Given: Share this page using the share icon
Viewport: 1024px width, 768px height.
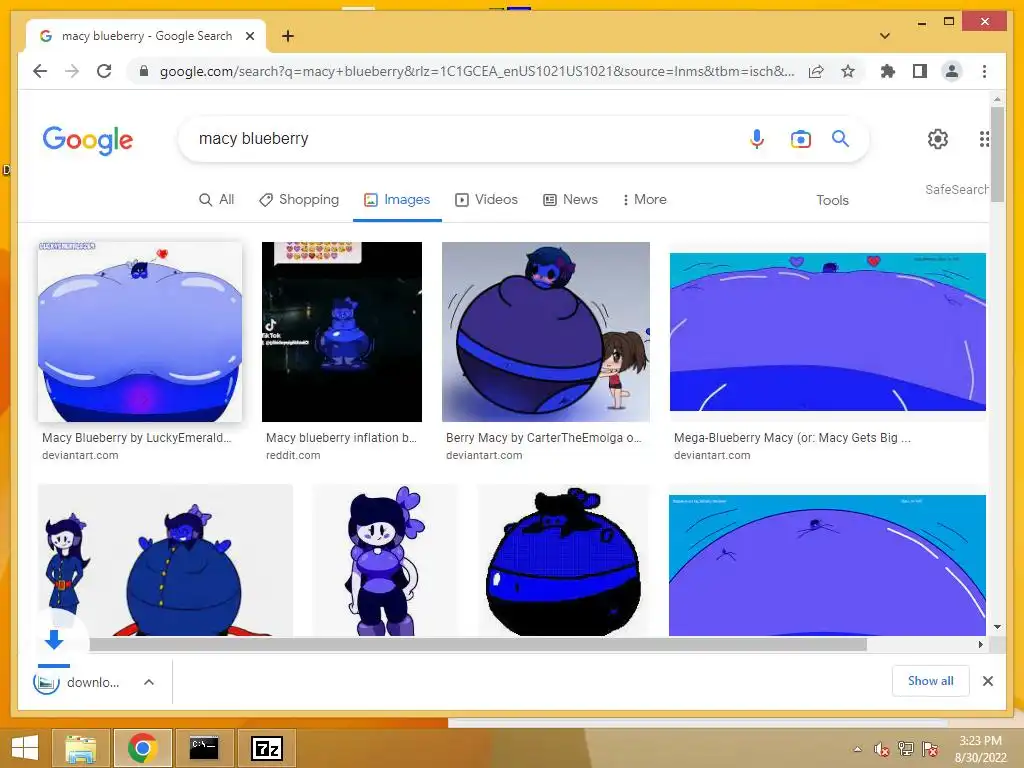Looking at the screenshot, I should tap(816, 71).
